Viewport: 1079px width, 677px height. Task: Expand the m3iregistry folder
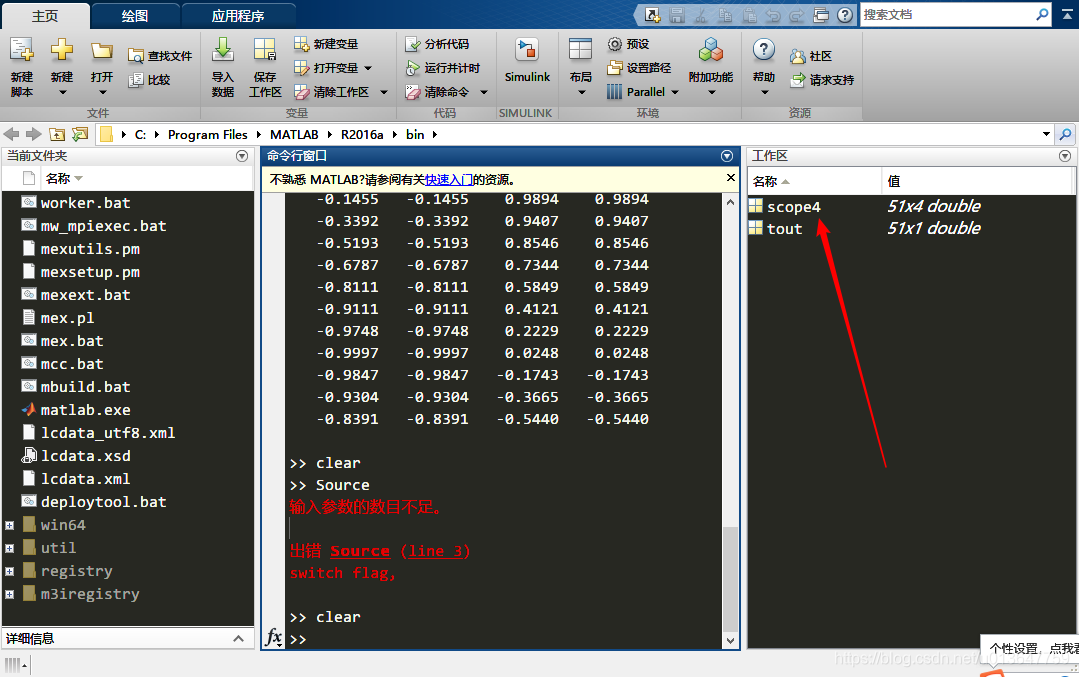pyautogui.click(x=10, y=594)
